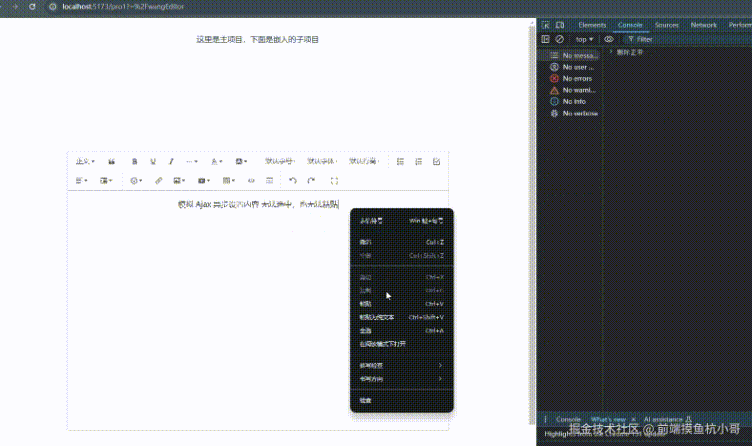The image size is (752, 446).
Task: Open the indent dropdown
Action: (x=106, y=181)
